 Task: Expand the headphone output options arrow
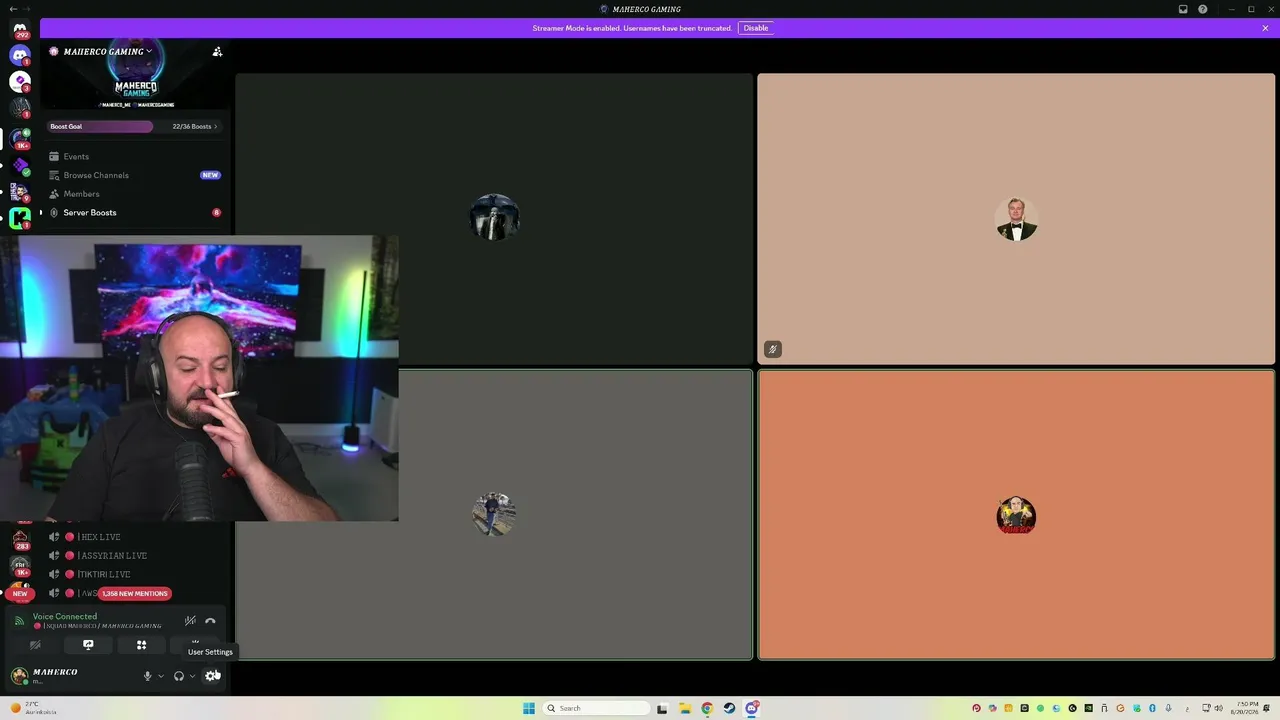[192, 676]
